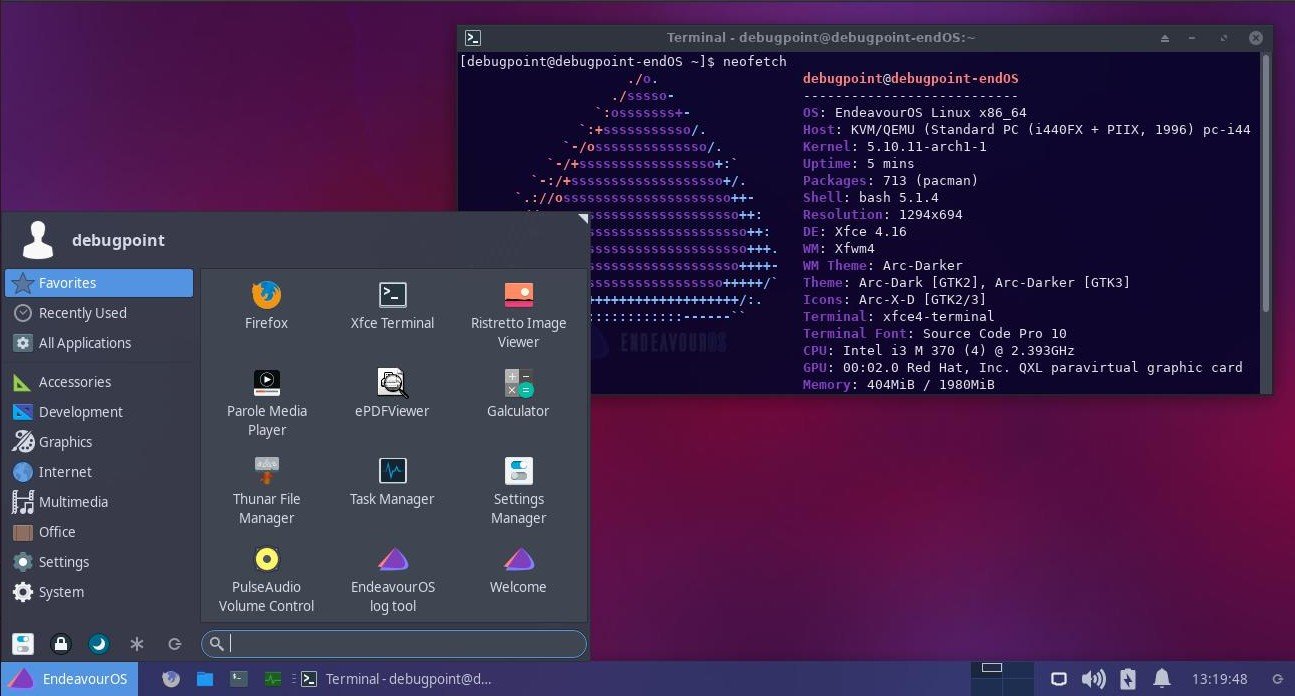Open Xfce Terminal from the menu favorites
1295x696 pixels.
click(392, 306)
